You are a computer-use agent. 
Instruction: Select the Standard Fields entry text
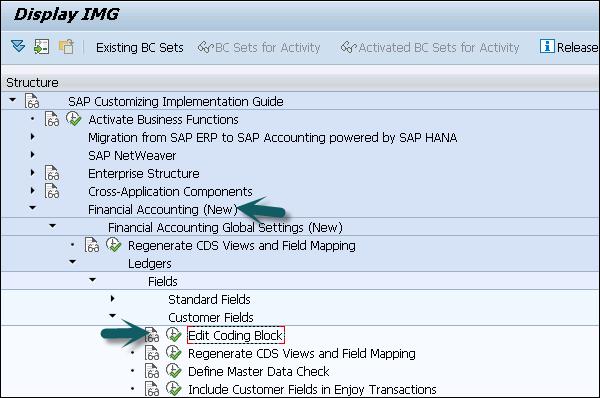(x=209, y=299)
